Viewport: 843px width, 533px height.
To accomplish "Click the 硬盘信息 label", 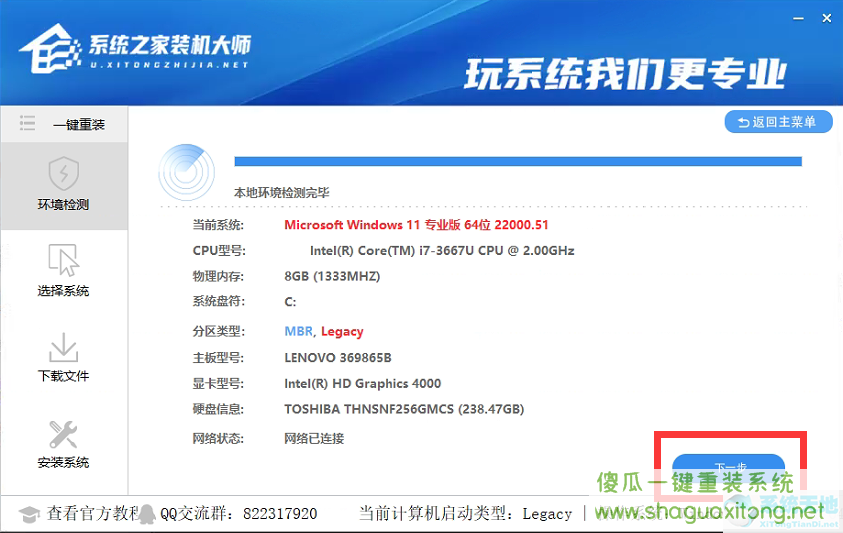I will [218, 409].
